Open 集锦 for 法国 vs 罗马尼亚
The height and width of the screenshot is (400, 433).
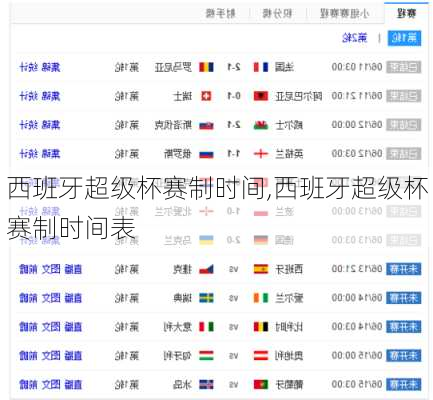tap(51, 67)
